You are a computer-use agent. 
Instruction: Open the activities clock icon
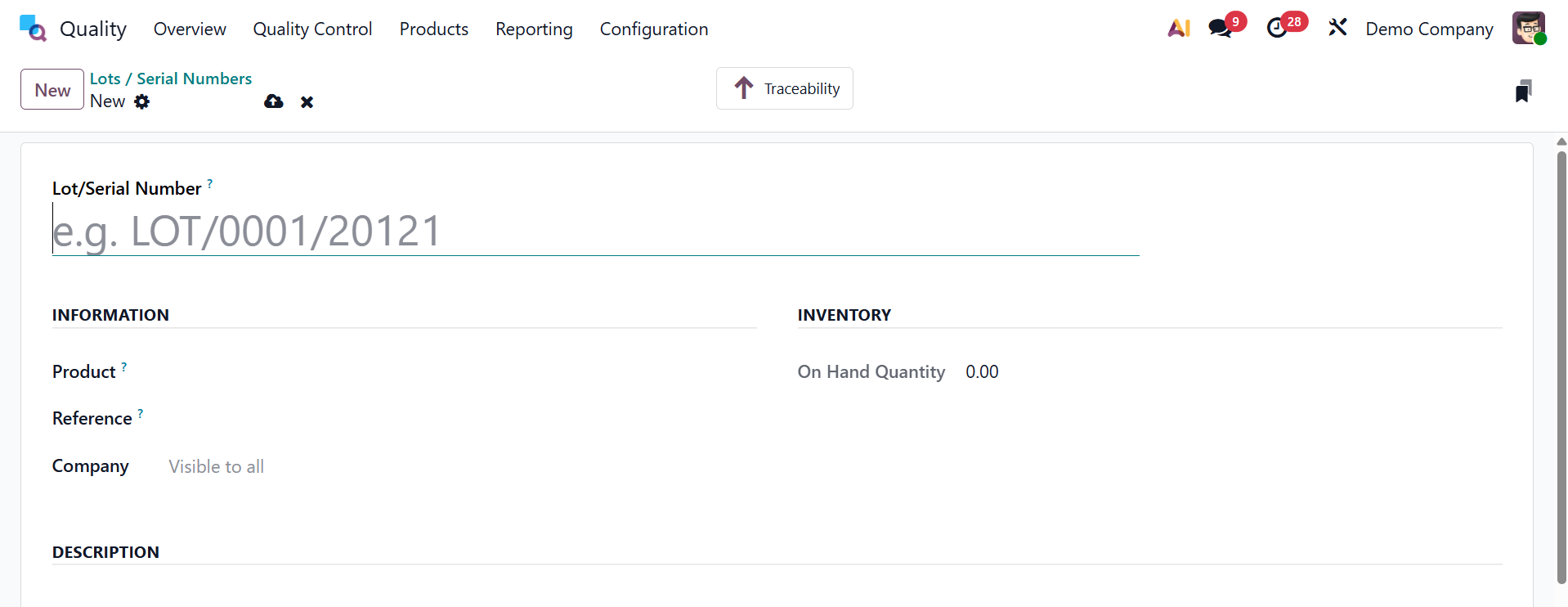pyautogui.click(x=1277, y=29)
